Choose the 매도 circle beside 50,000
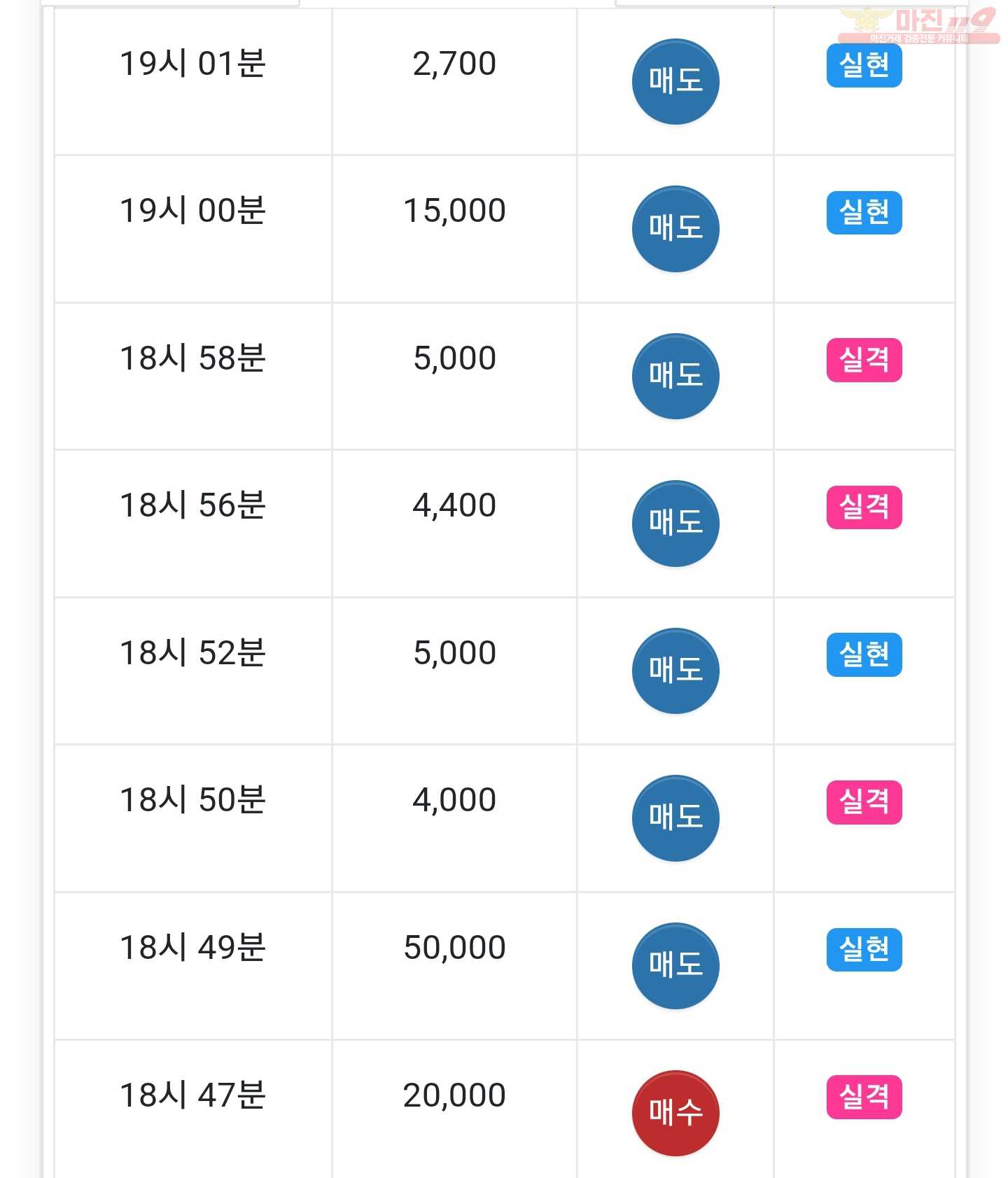The width and height of the screenshot is (1008, 1178). (675, 966)
